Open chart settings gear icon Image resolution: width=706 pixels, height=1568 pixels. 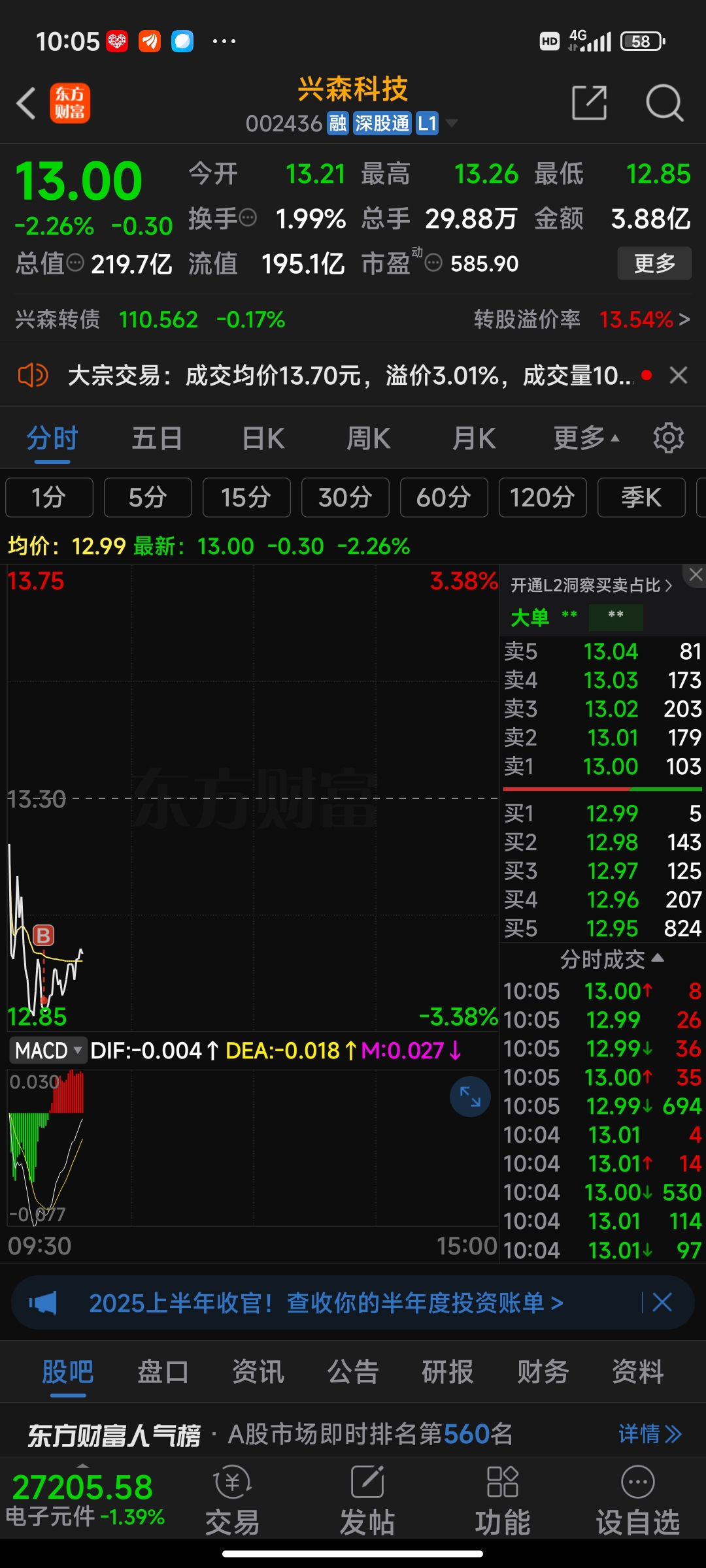tap(668, 438)
